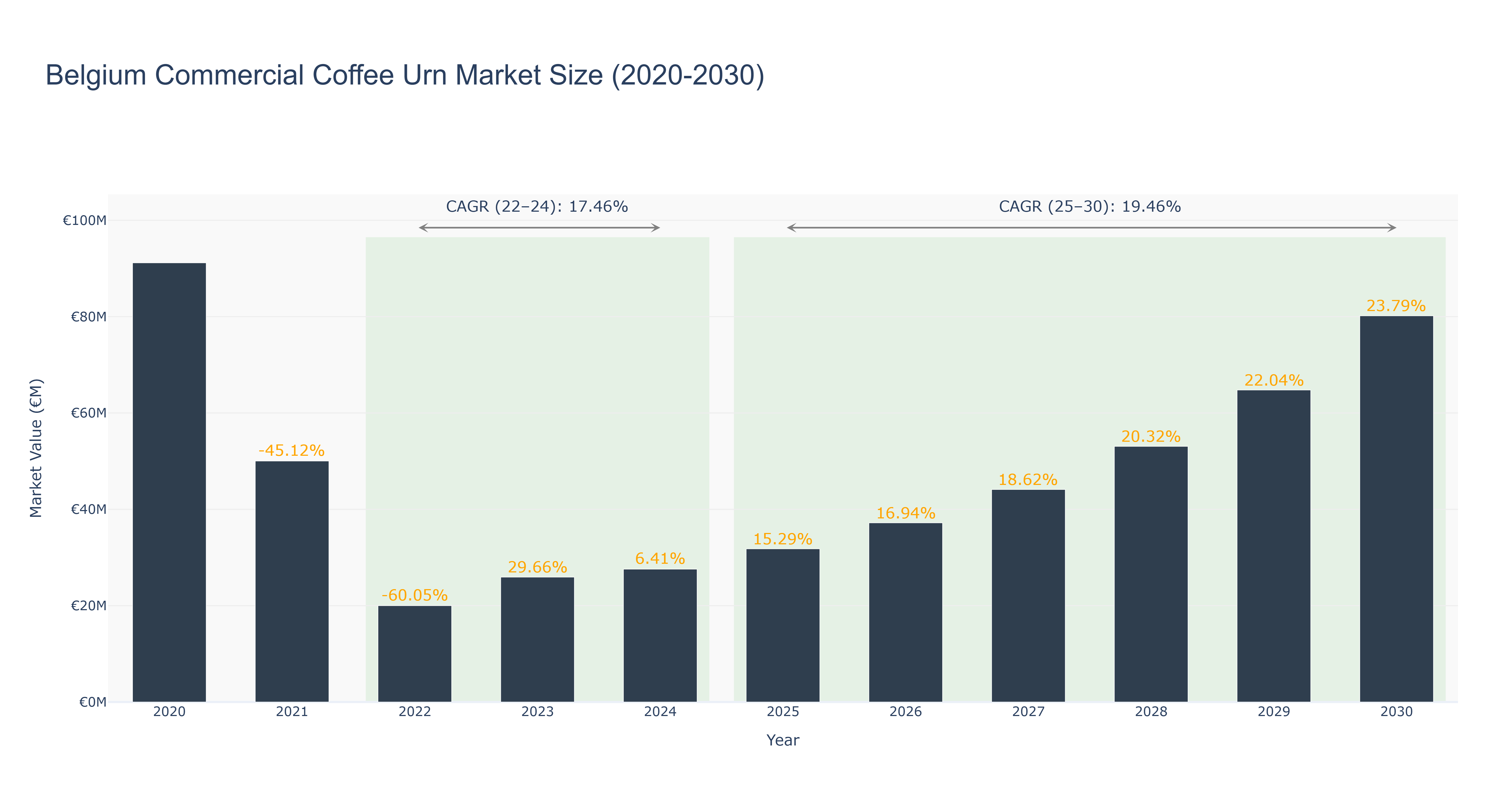Click the 2020 market value bar
The width and height of the screenshot is (1512, 810).
coord(169,482)
